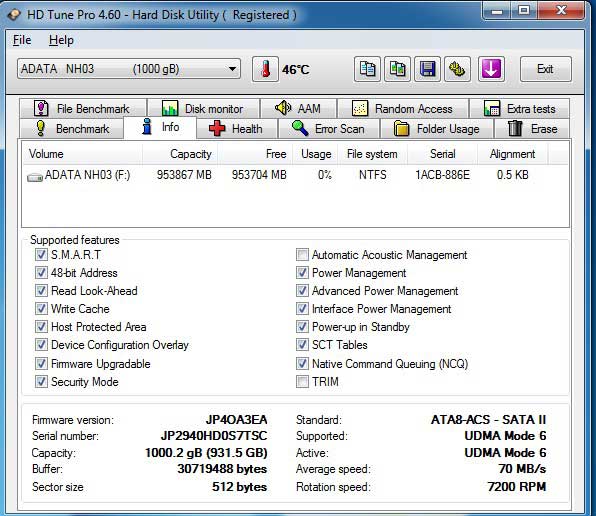Open the Help menu
The image size is (596, 516).
[61, 40]
